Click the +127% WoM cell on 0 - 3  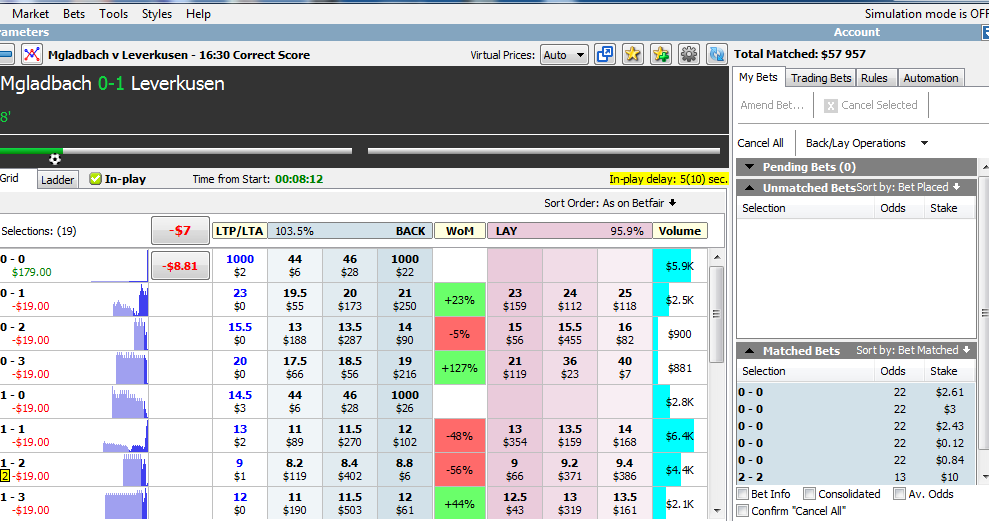click(460, 368)
